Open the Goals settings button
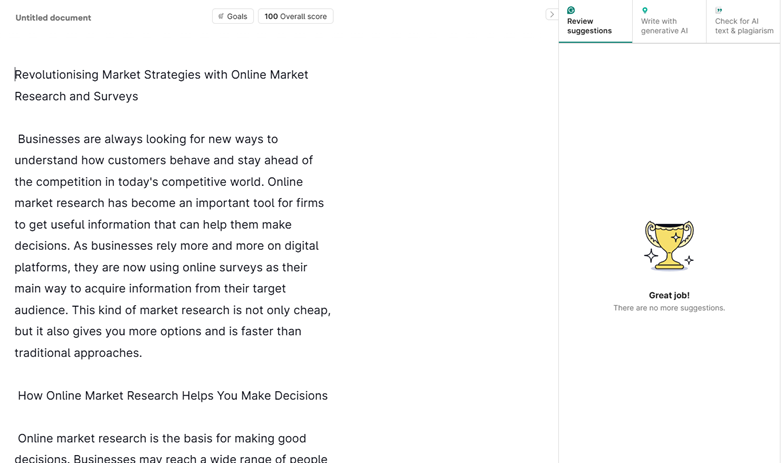 (232, 16)
